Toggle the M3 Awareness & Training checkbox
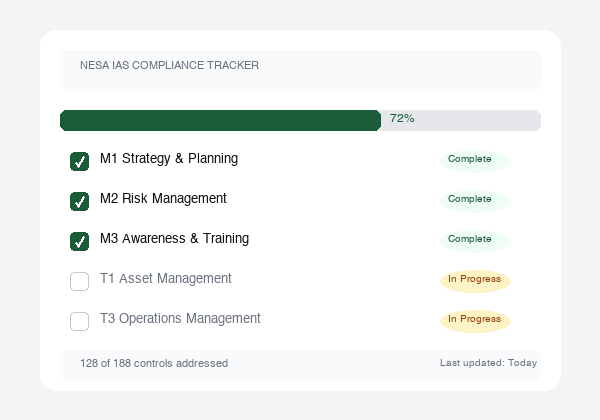 tap(80, 241)
